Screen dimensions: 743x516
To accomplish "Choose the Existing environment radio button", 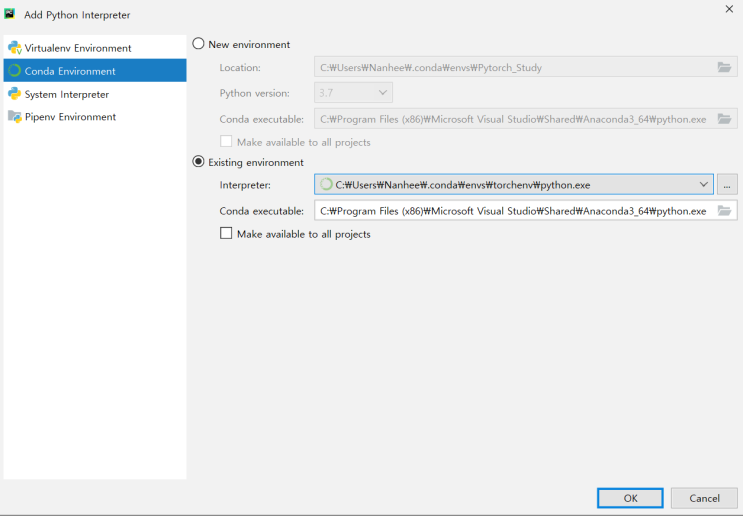I will (198, 162).
